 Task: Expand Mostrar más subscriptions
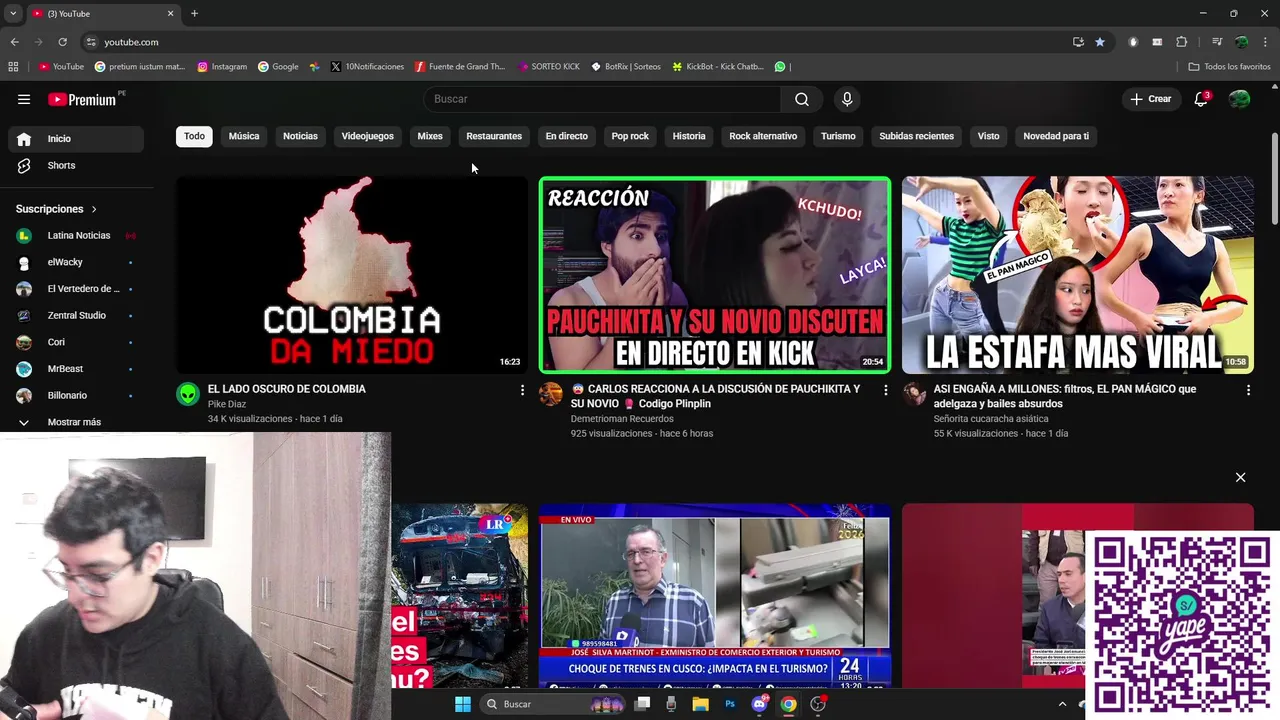(76, 422)
